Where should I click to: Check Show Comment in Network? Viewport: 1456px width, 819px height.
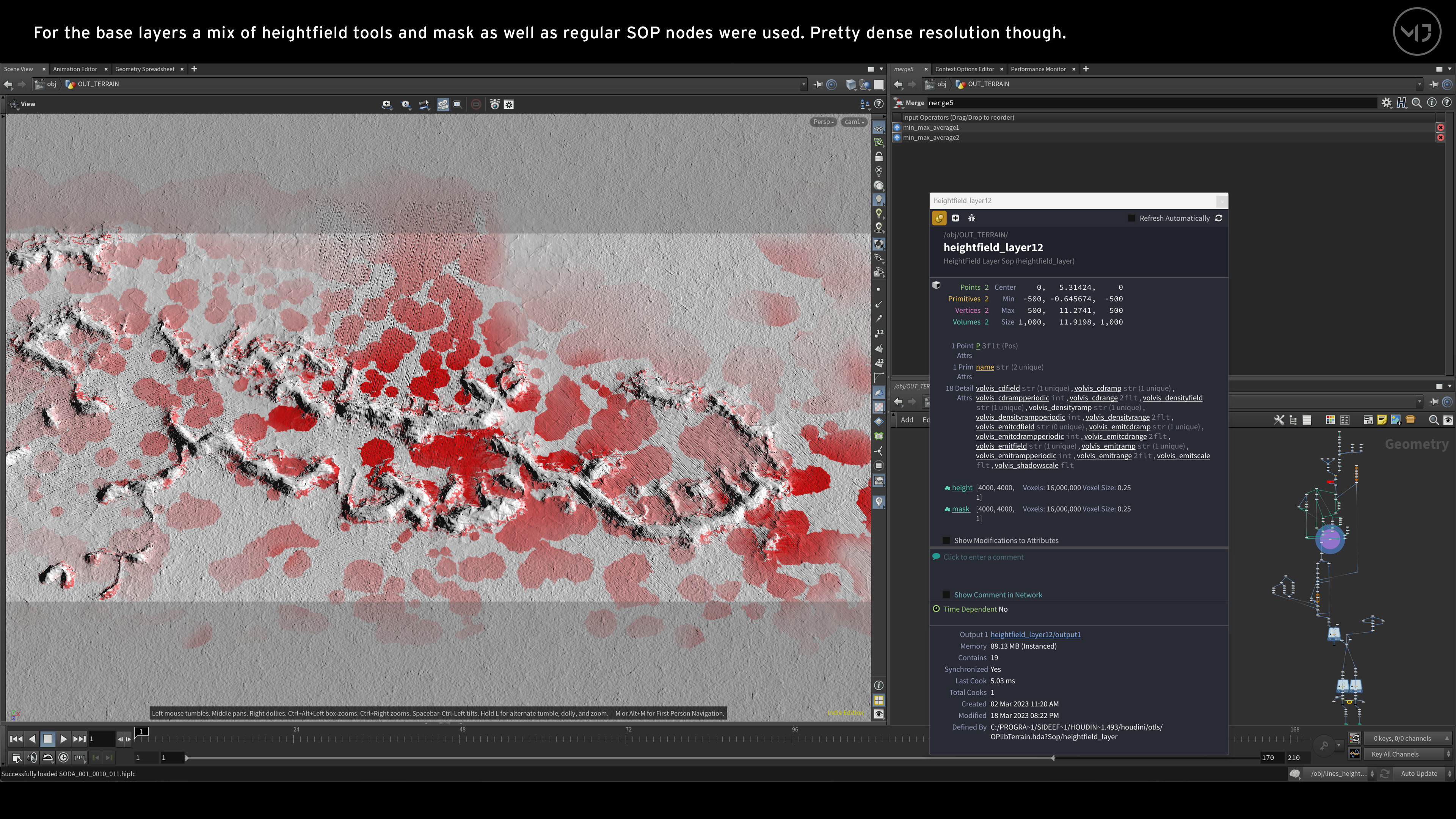point(947,595)
